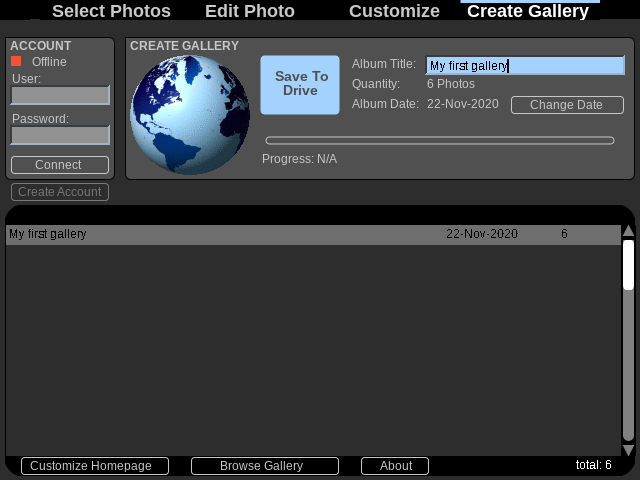The image size is (640, 480).
Task: Open Create Account
Action: point(60,192)
